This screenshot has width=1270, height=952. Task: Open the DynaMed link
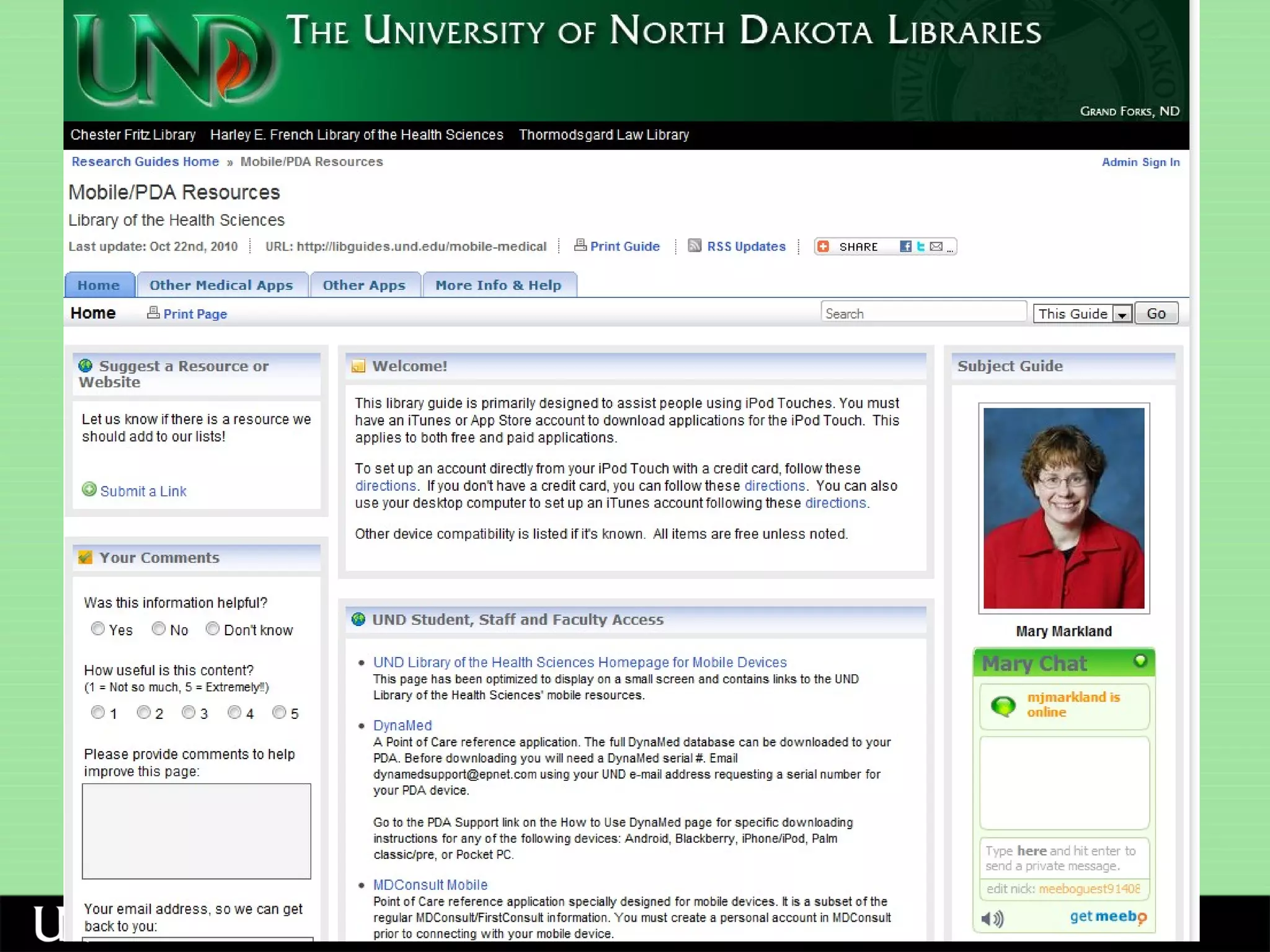(402, 725)
